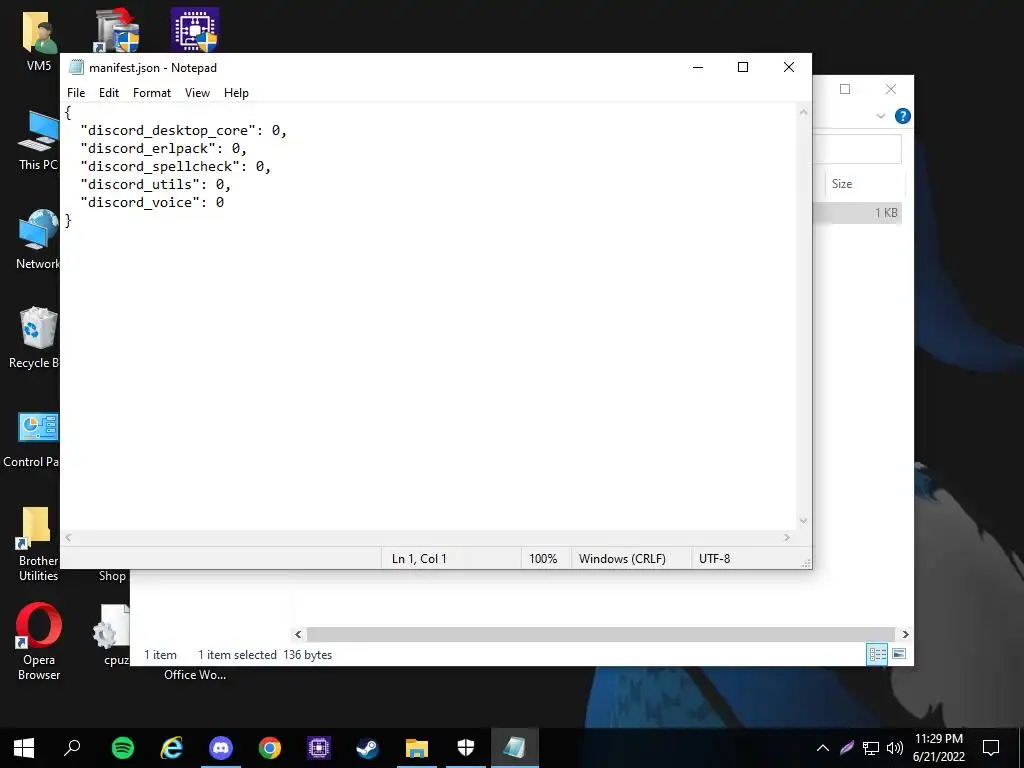Image resolution: width=1024 pixels, height=768 pixels.
Task: Show hidden system tray icons
Action: click(823, 748)
